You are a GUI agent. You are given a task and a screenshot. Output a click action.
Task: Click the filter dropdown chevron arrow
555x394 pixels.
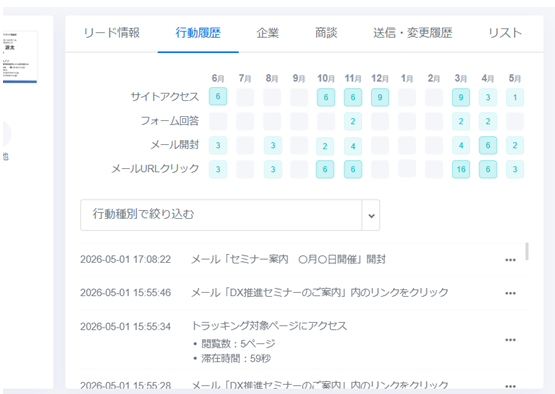(x=371, y=215)
